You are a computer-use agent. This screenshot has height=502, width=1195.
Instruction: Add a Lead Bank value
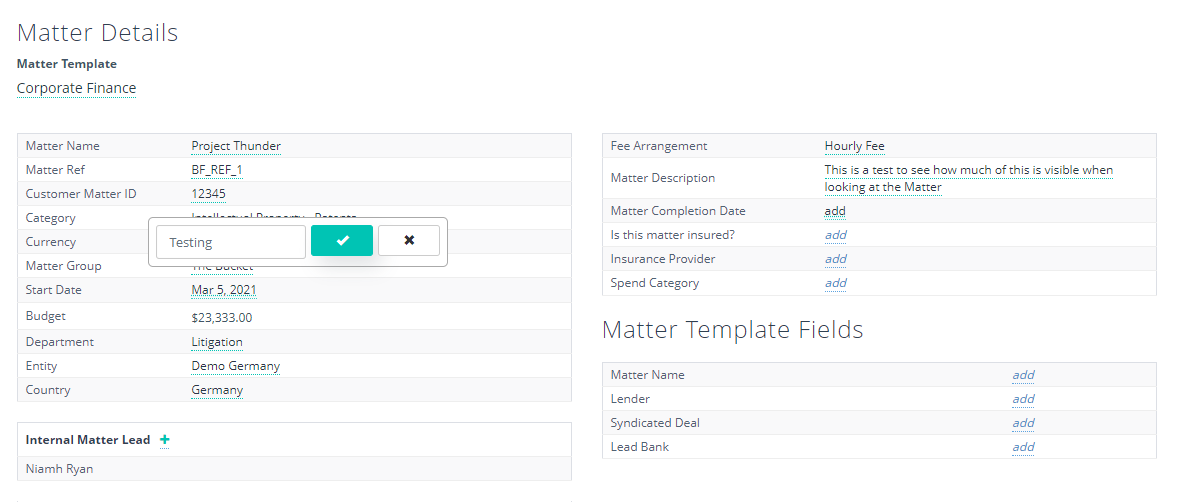click(1022, 447)
